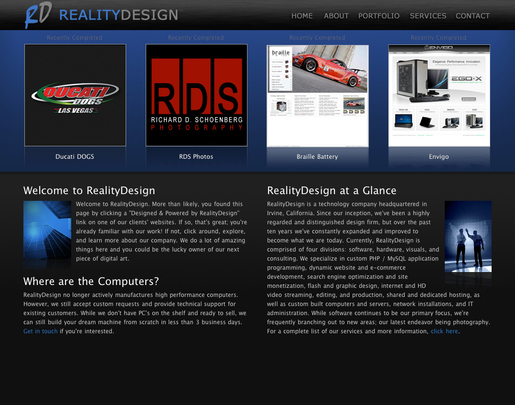
Task: Click the Ducati DOGS caption label
Action: point(75,156)
